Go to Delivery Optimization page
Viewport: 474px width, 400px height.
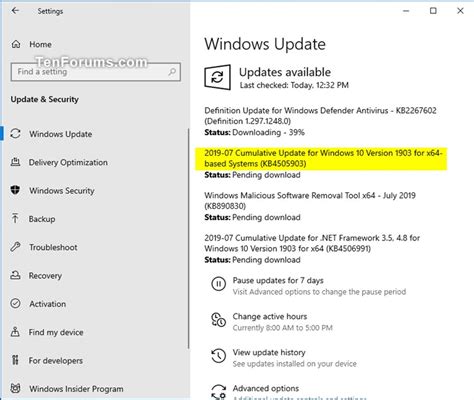pyautogui.click(x=68, y=162)
